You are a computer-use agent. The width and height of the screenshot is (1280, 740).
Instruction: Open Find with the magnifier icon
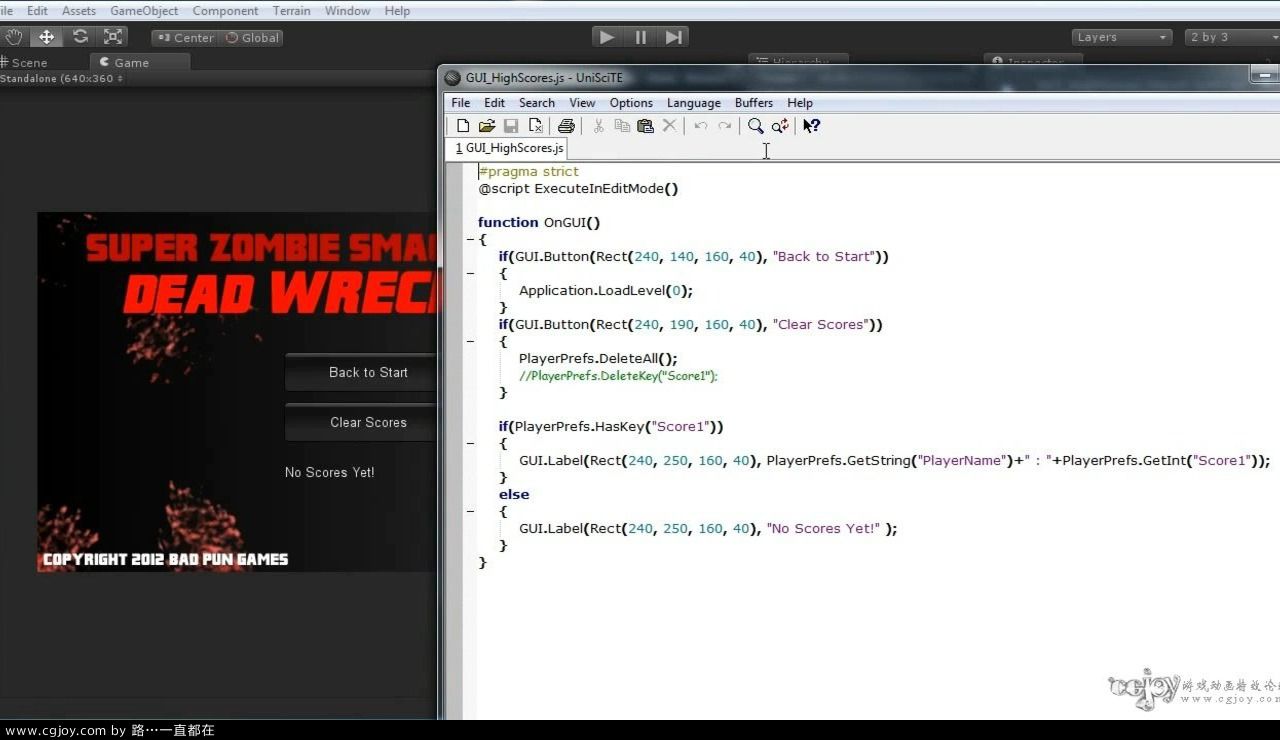(755, 126)
